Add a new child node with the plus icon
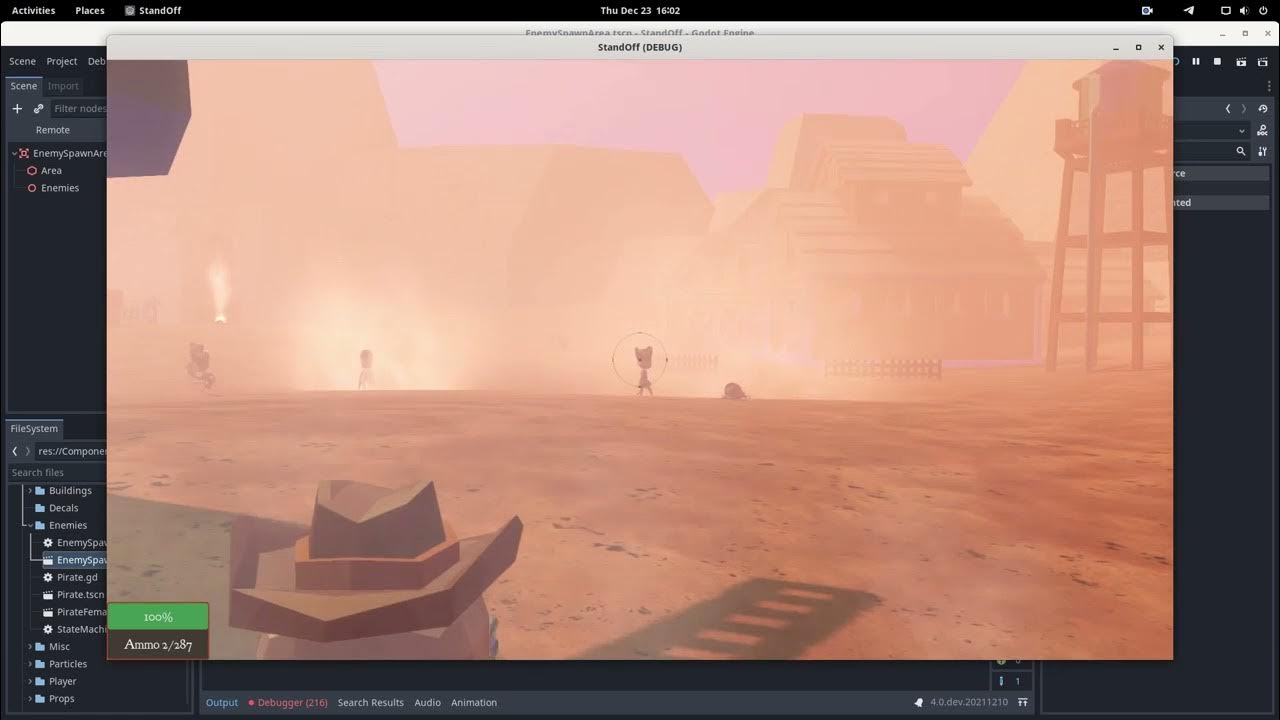1280x720 pixels. [17, 108]
